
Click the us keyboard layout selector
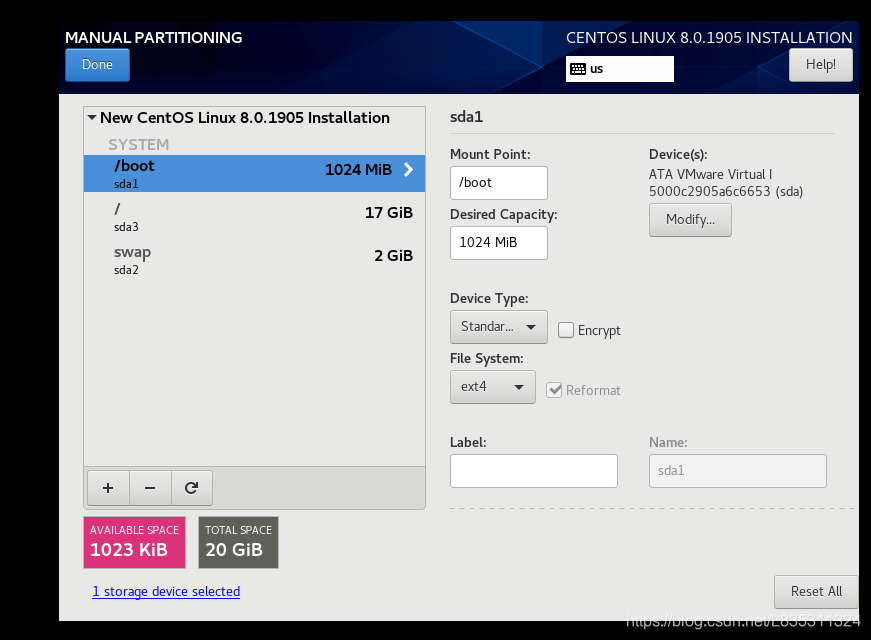619,69
